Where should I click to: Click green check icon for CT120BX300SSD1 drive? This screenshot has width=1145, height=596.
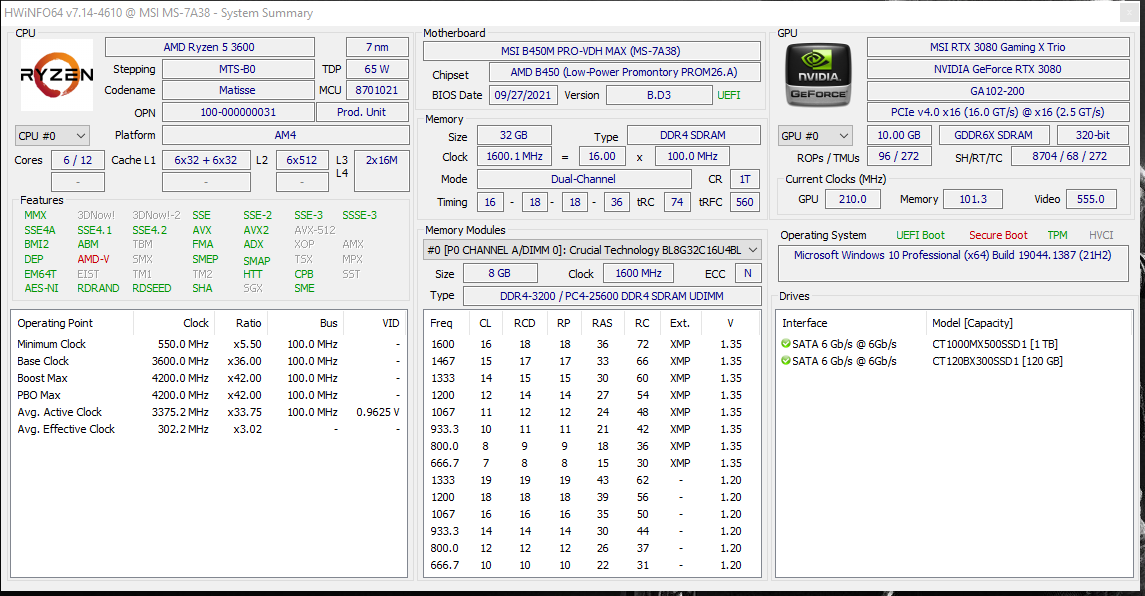coord(786,360)
